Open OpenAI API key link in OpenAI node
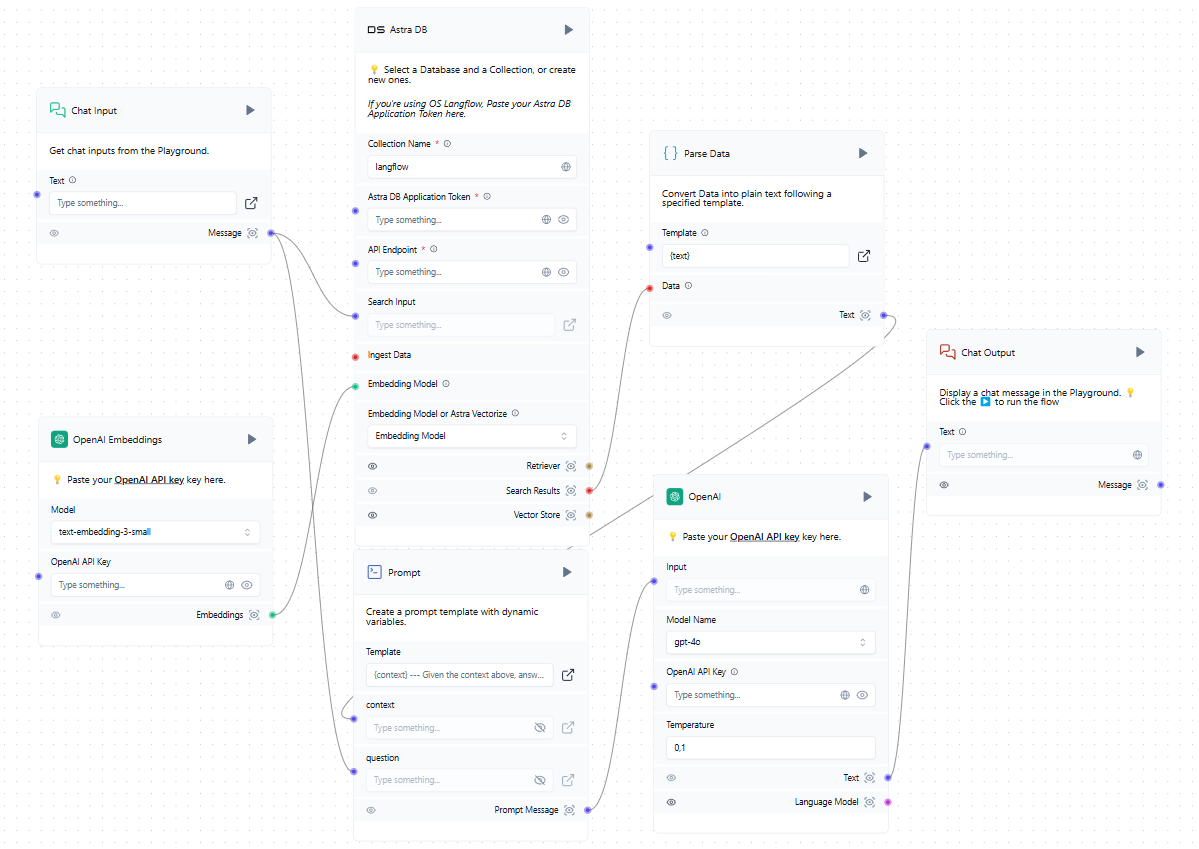1199x849 pixels. (x=765, y=537)
